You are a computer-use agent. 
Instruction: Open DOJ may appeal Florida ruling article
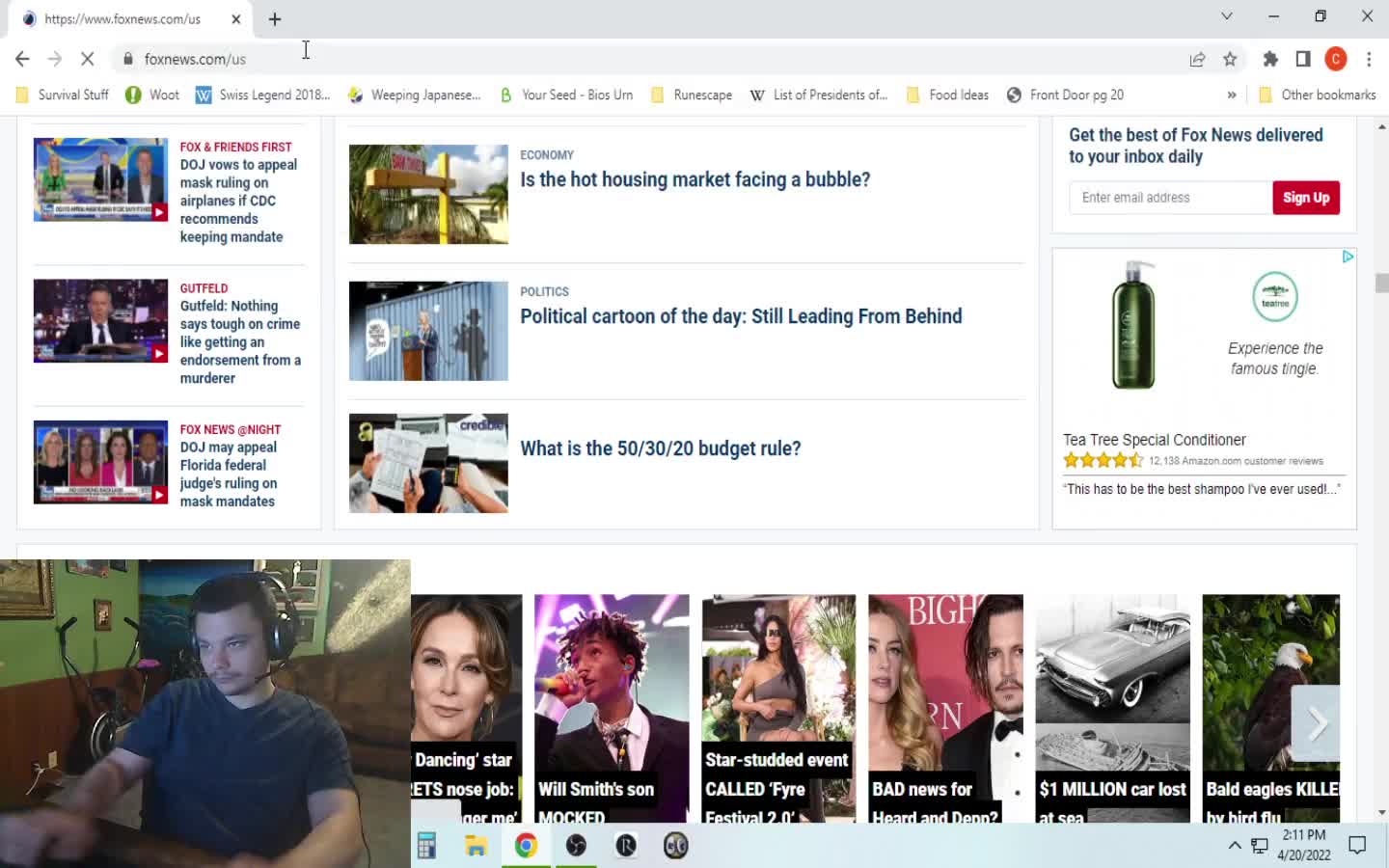point(229,474)
